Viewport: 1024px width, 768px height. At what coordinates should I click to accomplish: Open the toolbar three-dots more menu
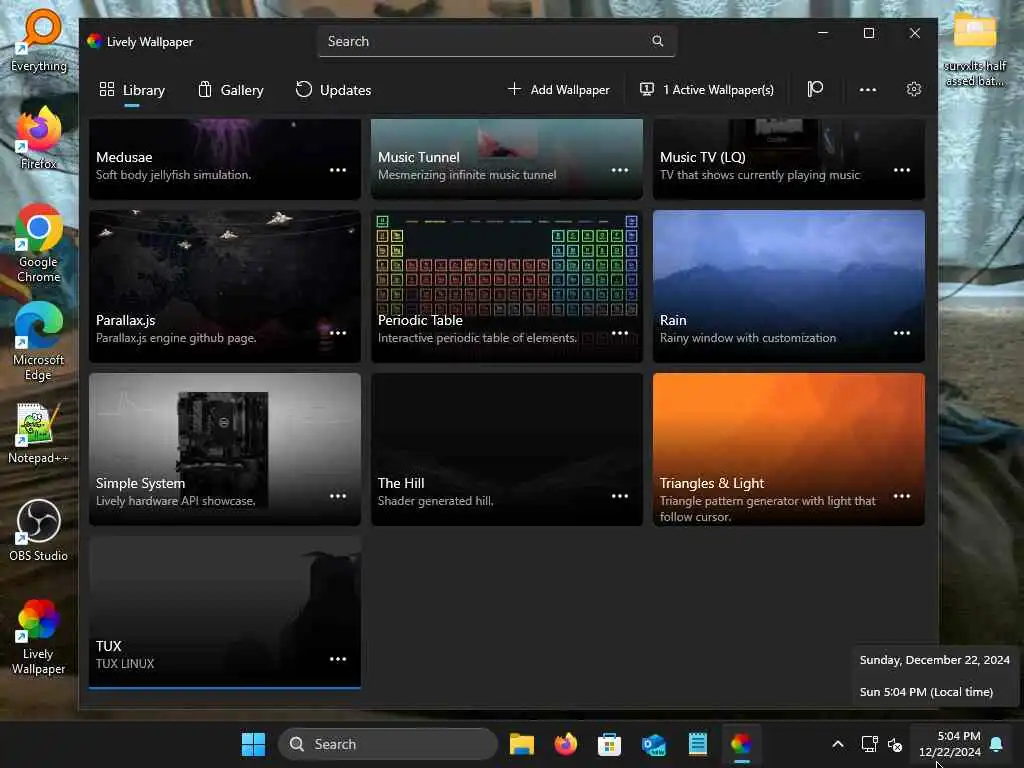coord(867,89)
